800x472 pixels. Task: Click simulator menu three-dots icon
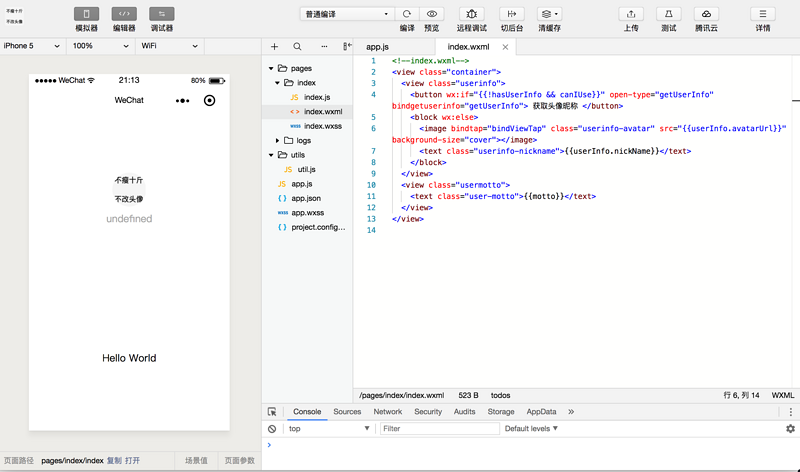[182, 101]
